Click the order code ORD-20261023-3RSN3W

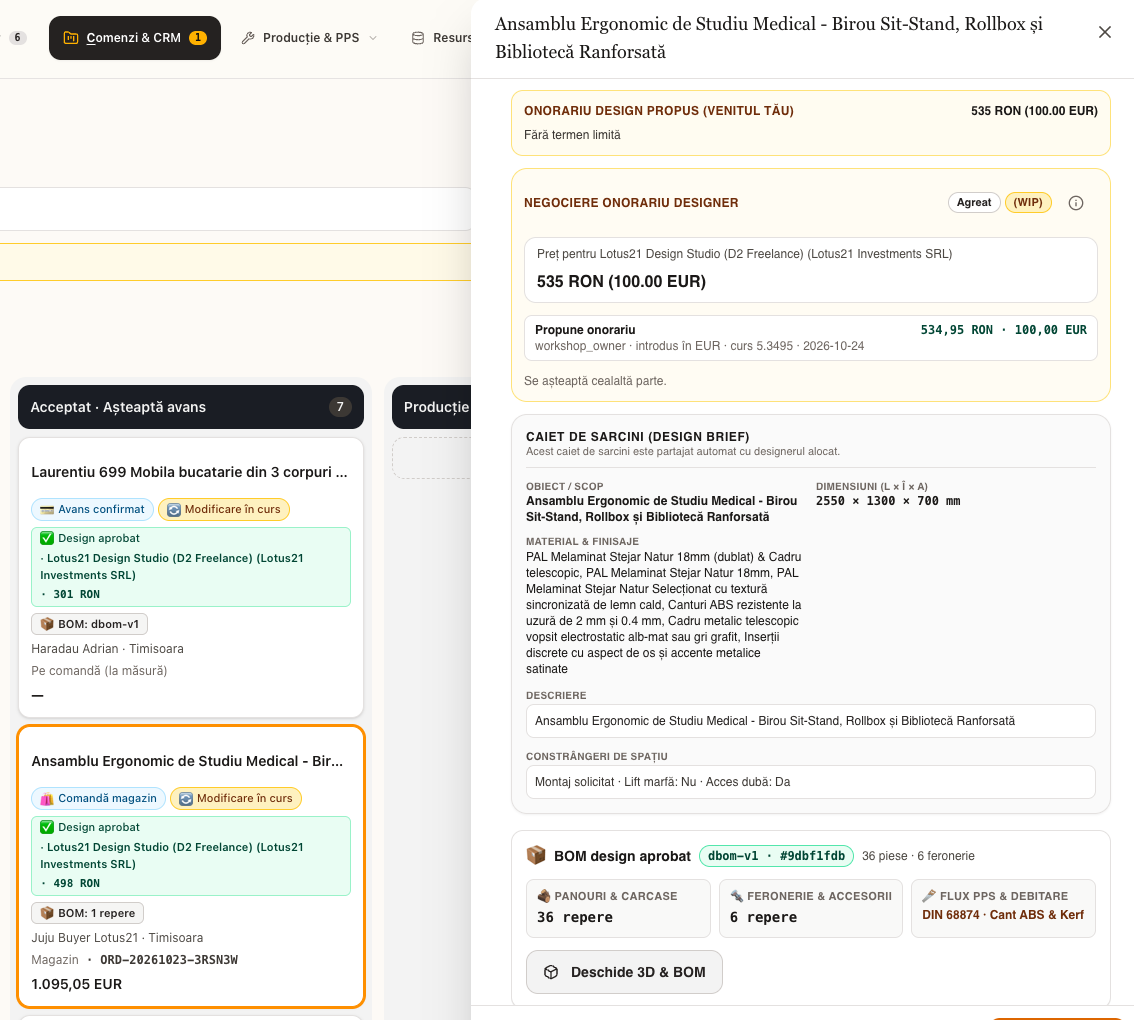tap(169, 960)
